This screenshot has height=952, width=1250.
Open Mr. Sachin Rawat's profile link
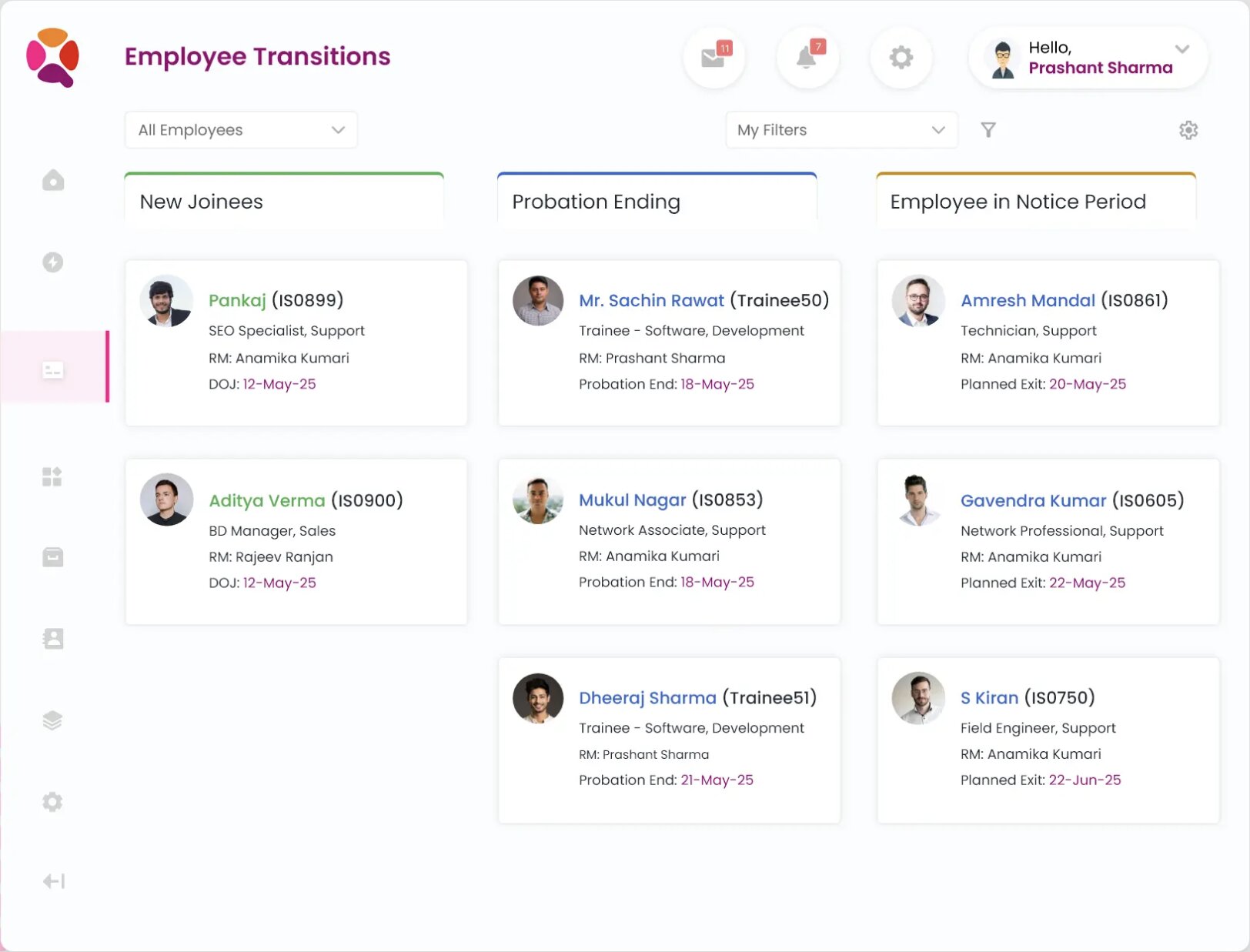pos(651,300)
